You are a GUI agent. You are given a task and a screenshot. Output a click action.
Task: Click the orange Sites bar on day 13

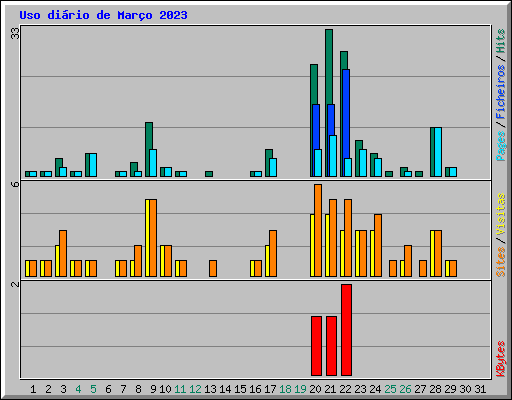(213, 269)
